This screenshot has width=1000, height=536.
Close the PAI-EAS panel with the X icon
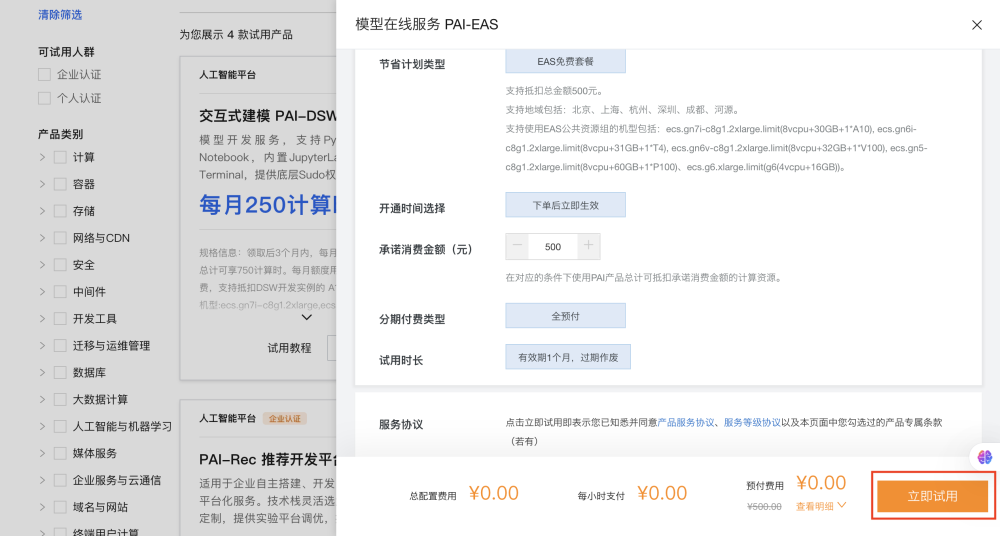point(976,25)
